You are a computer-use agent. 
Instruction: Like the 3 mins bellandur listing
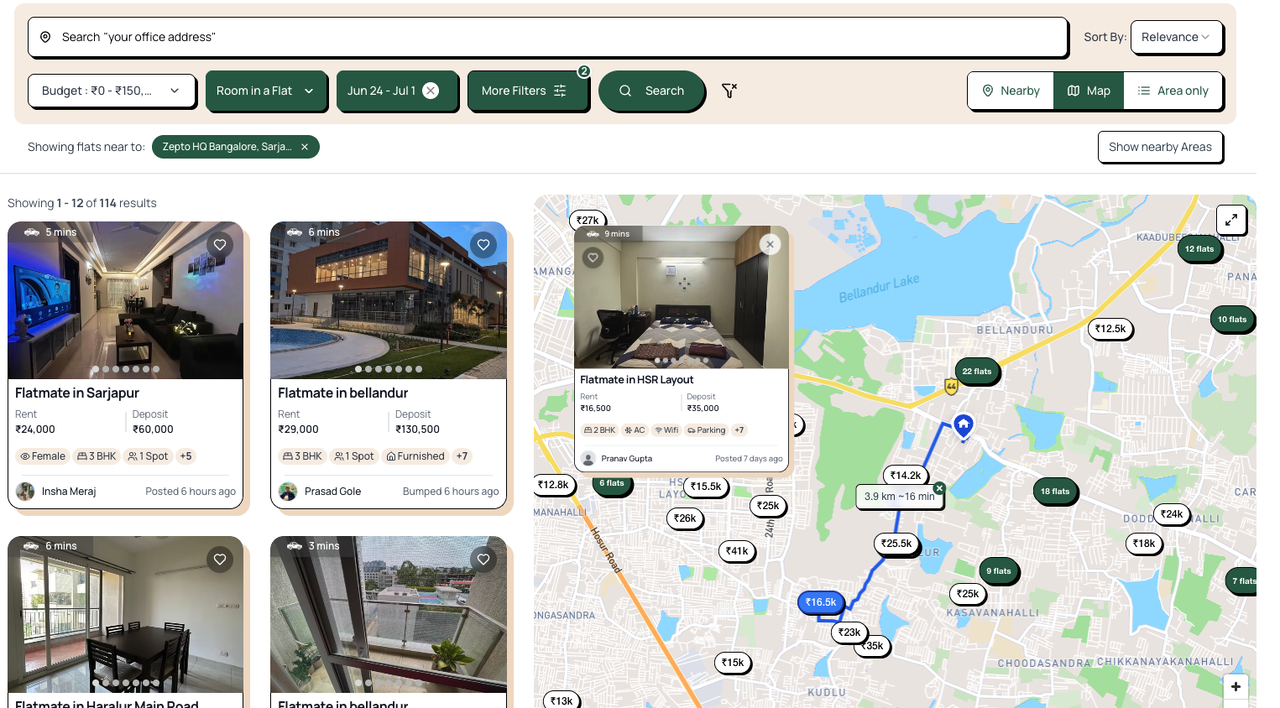pos(483,560)
